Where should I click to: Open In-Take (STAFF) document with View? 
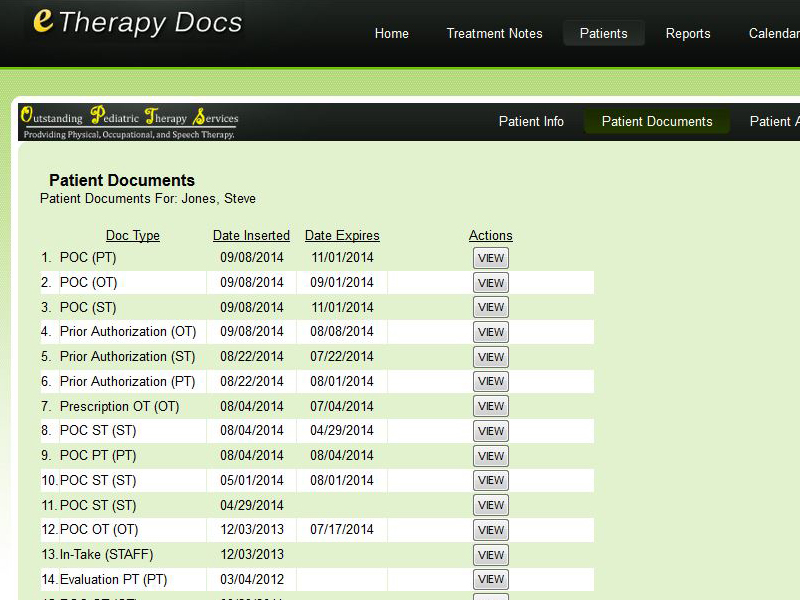coord(490,555)
